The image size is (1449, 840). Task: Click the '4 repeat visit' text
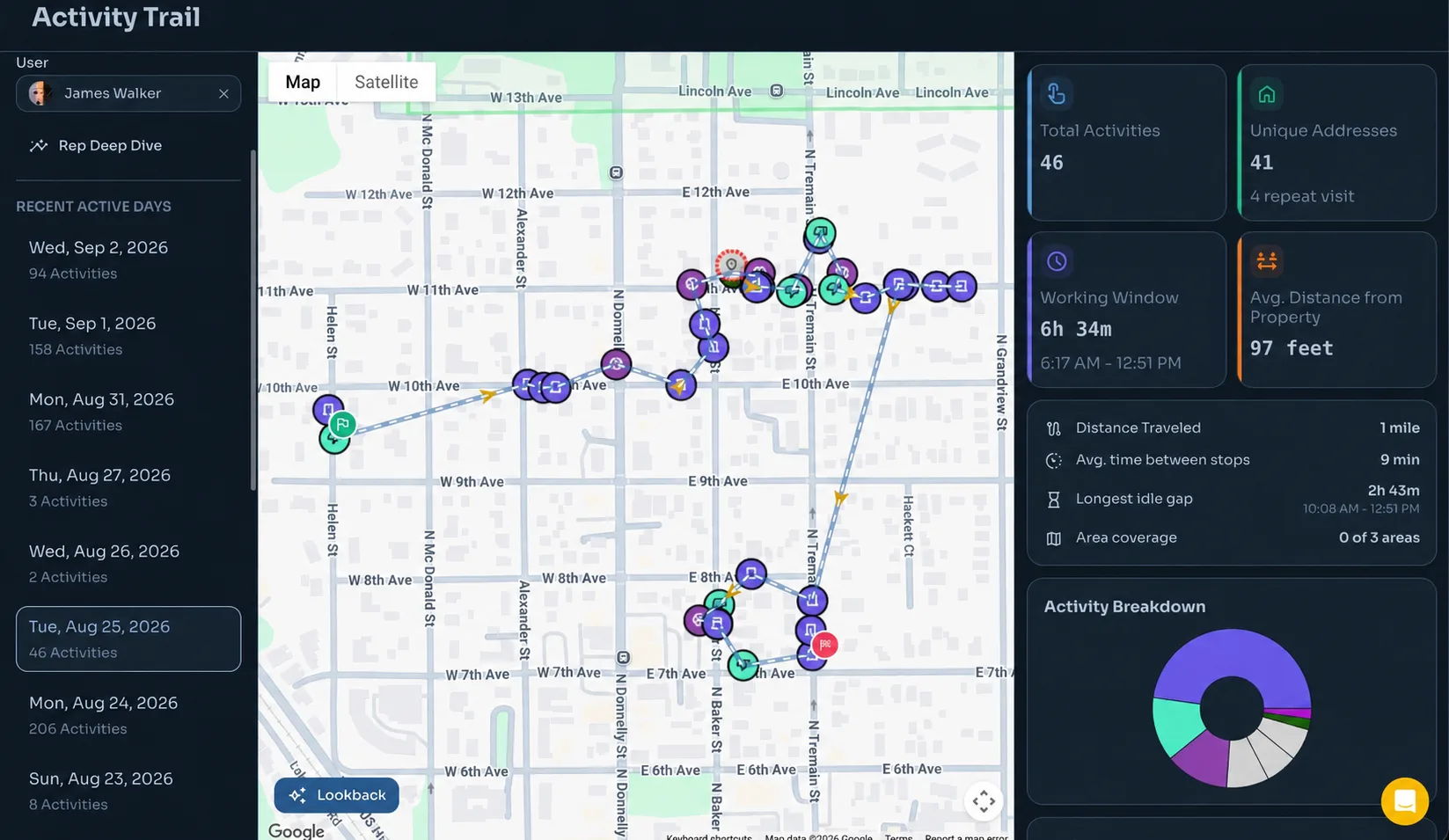pyautogui.click(x=1301, y=196)
